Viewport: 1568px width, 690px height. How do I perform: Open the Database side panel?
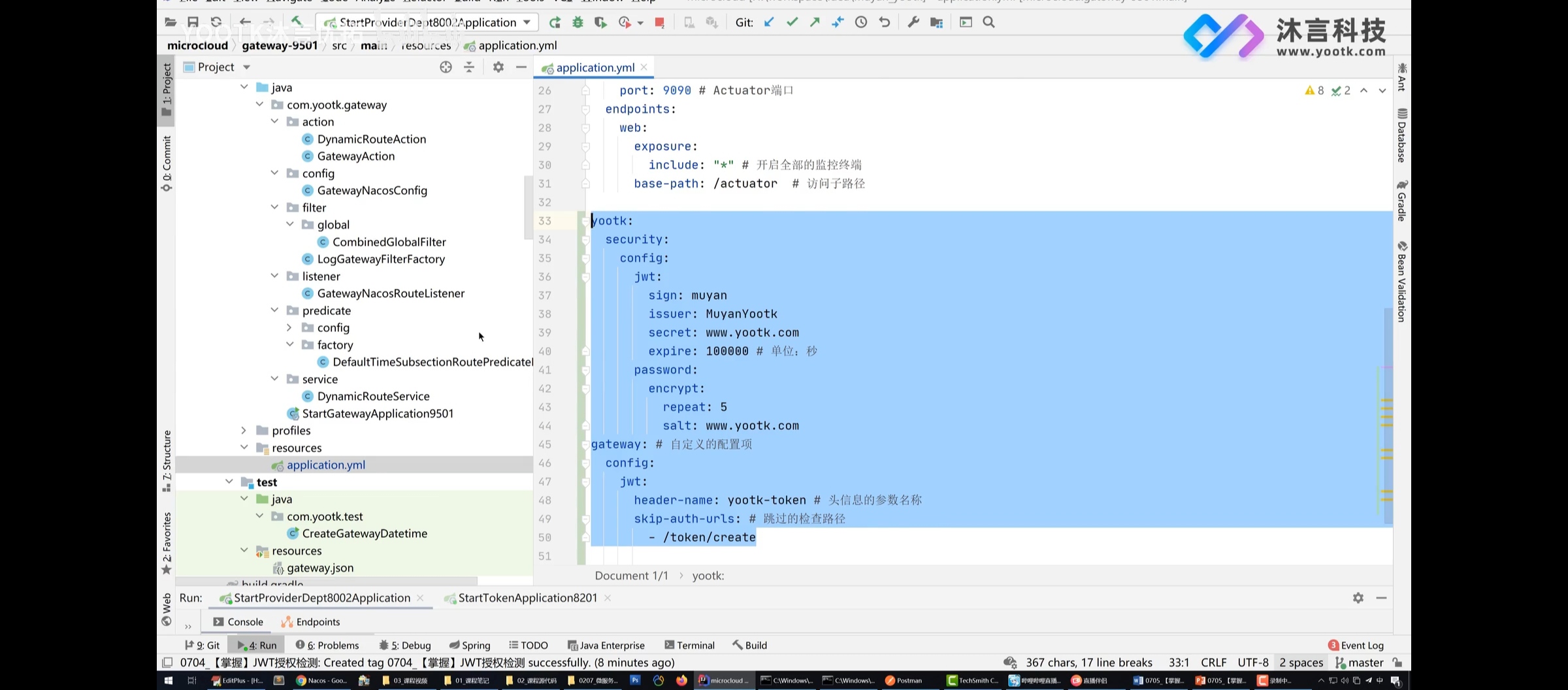1402,135
